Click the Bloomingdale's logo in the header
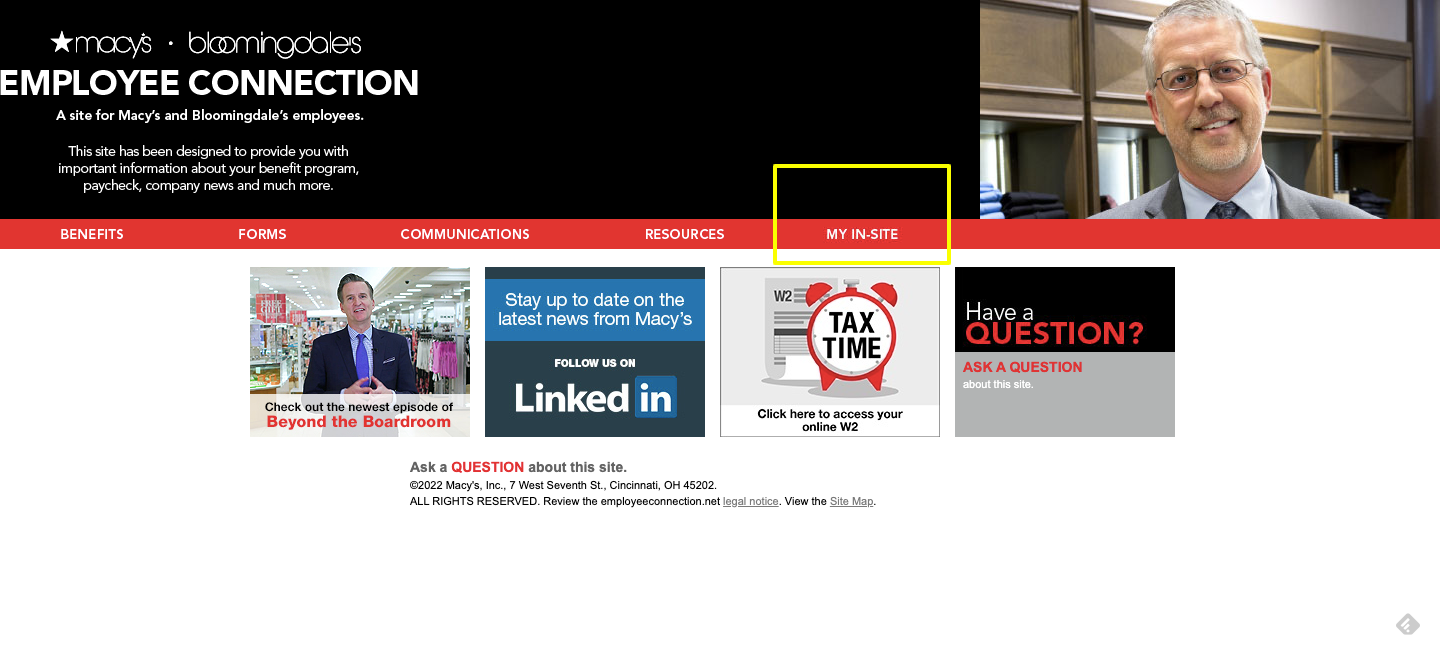Screen dimensions: 1440x656 point(274,45)
